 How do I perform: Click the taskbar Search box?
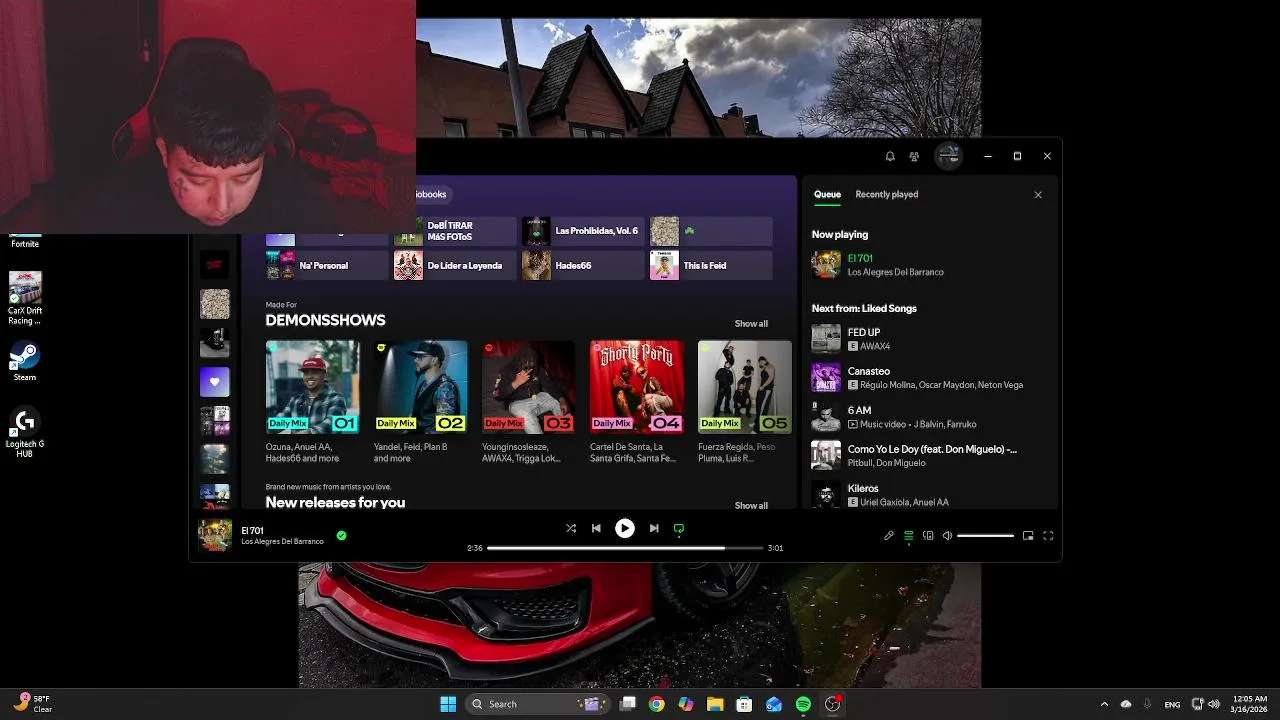540,704
